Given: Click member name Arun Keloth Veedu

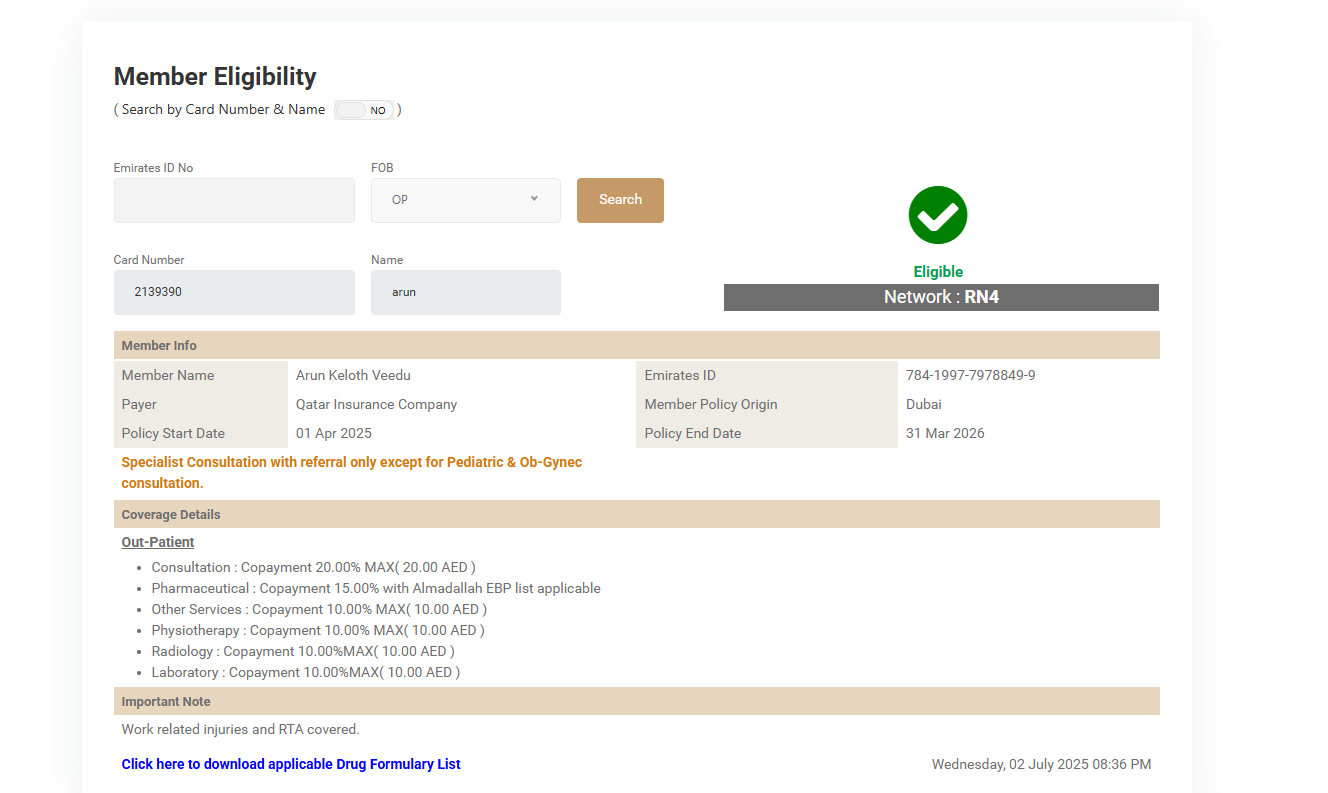Looking at the screenshot, I should [353, 376].
